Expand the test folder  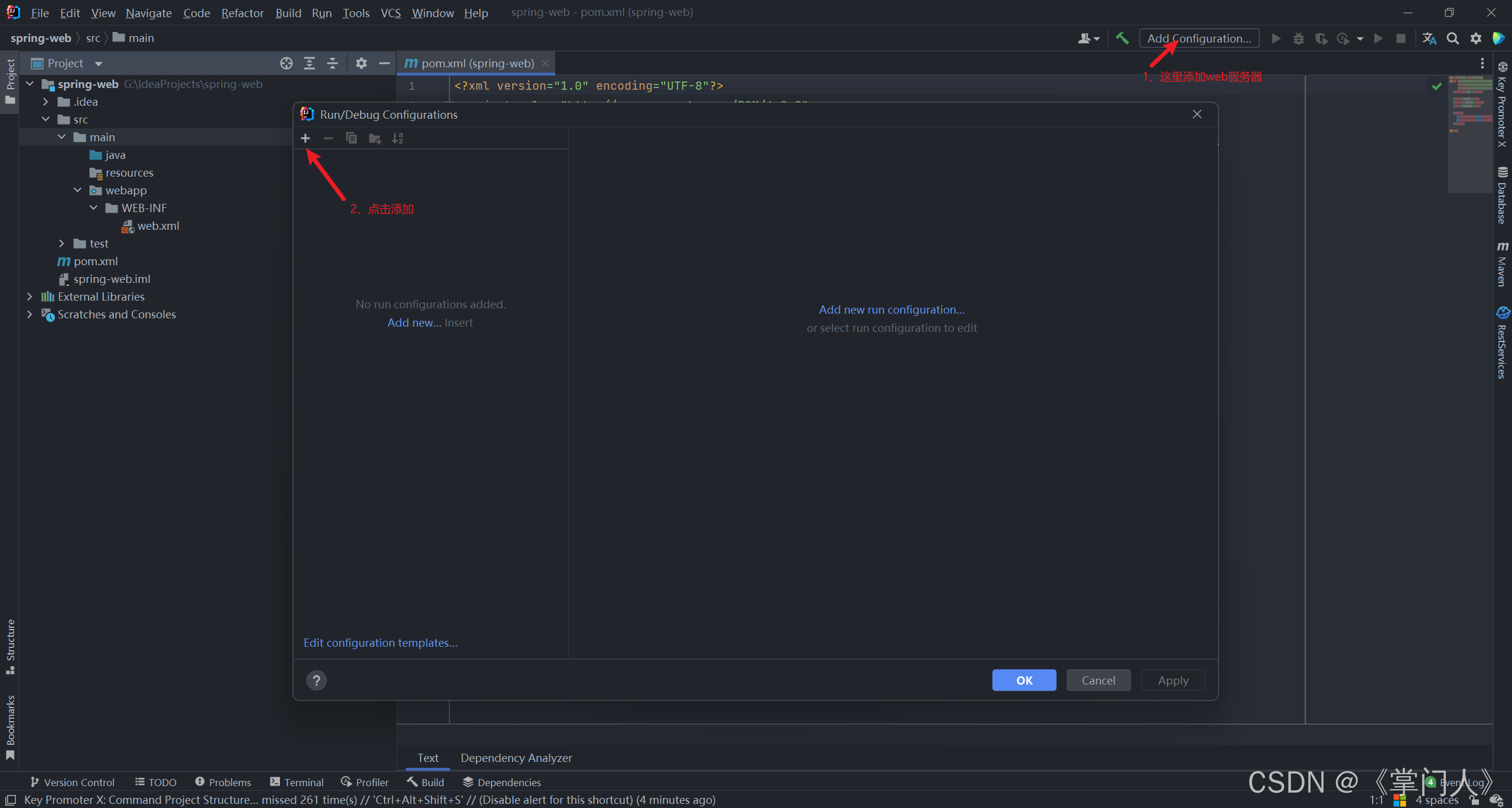click(61, 243)
